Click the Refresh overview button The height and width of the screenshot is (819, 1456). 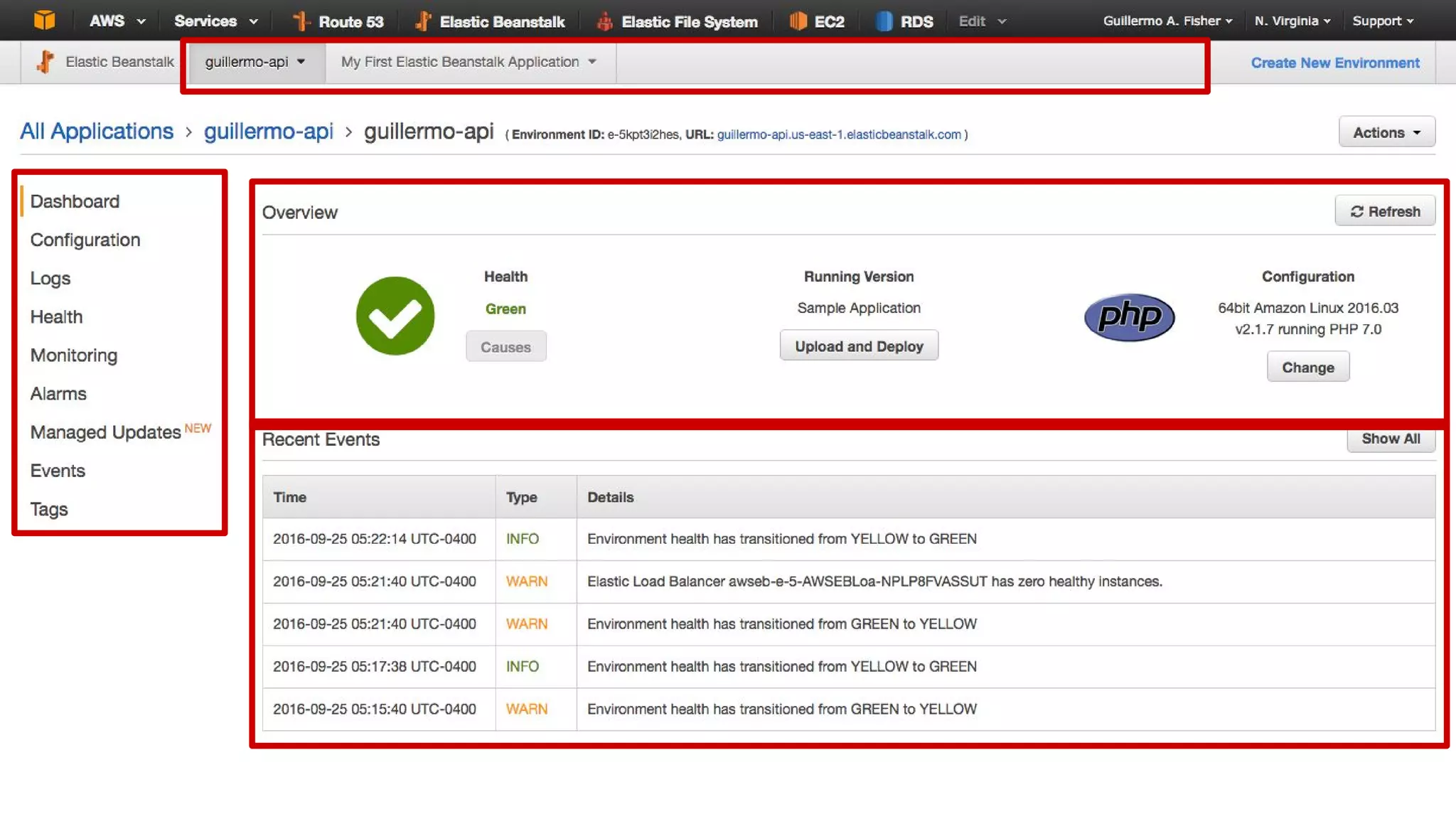tap(1385, 211)
